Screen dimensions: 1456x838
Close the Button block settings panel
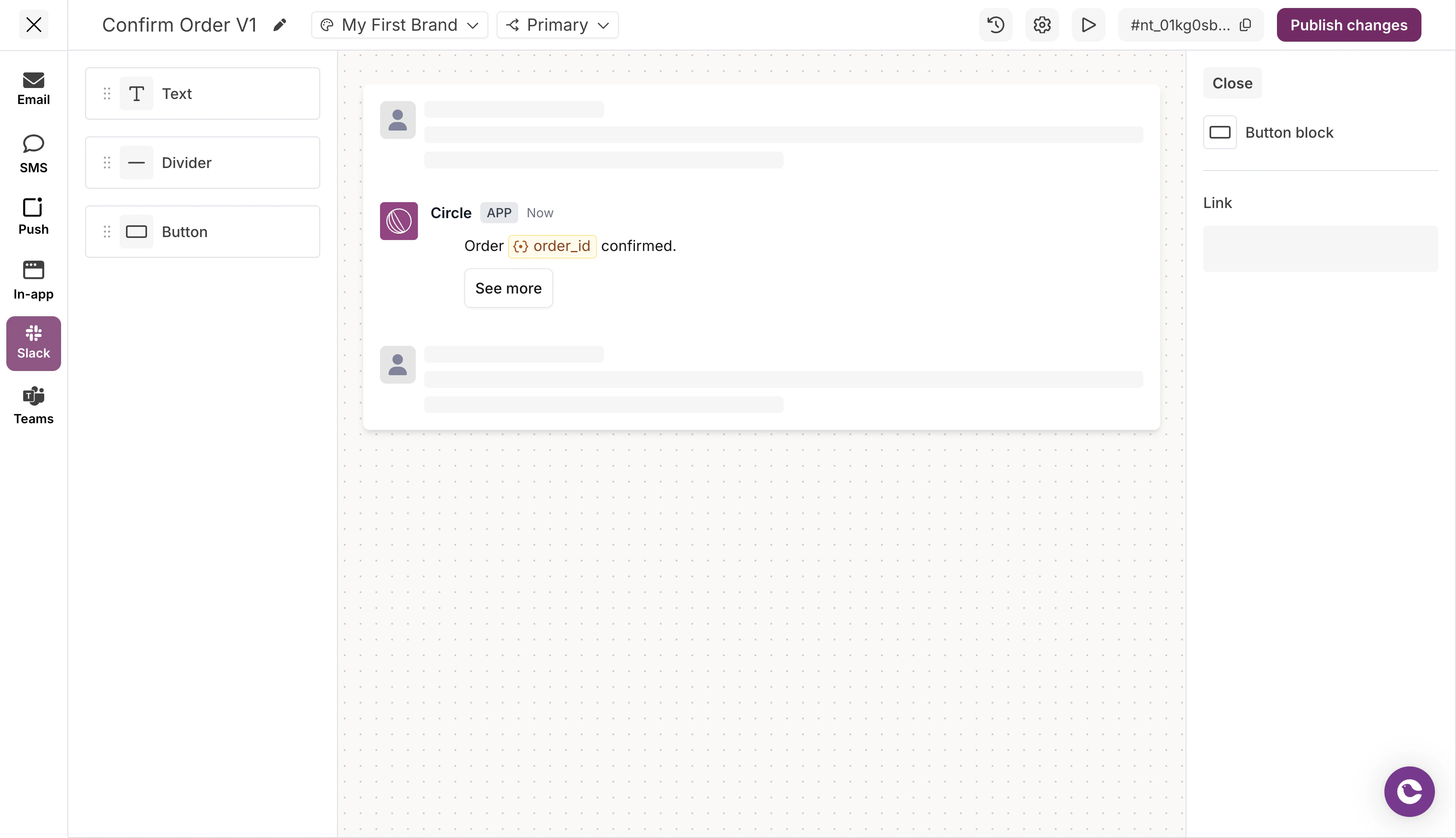click(1231, 83)
